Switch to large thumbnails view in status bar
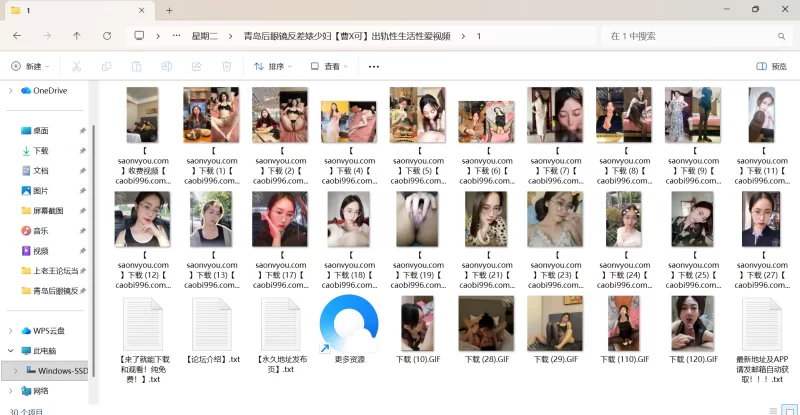This screenshot has height=415, width=800. click(787, 410)
